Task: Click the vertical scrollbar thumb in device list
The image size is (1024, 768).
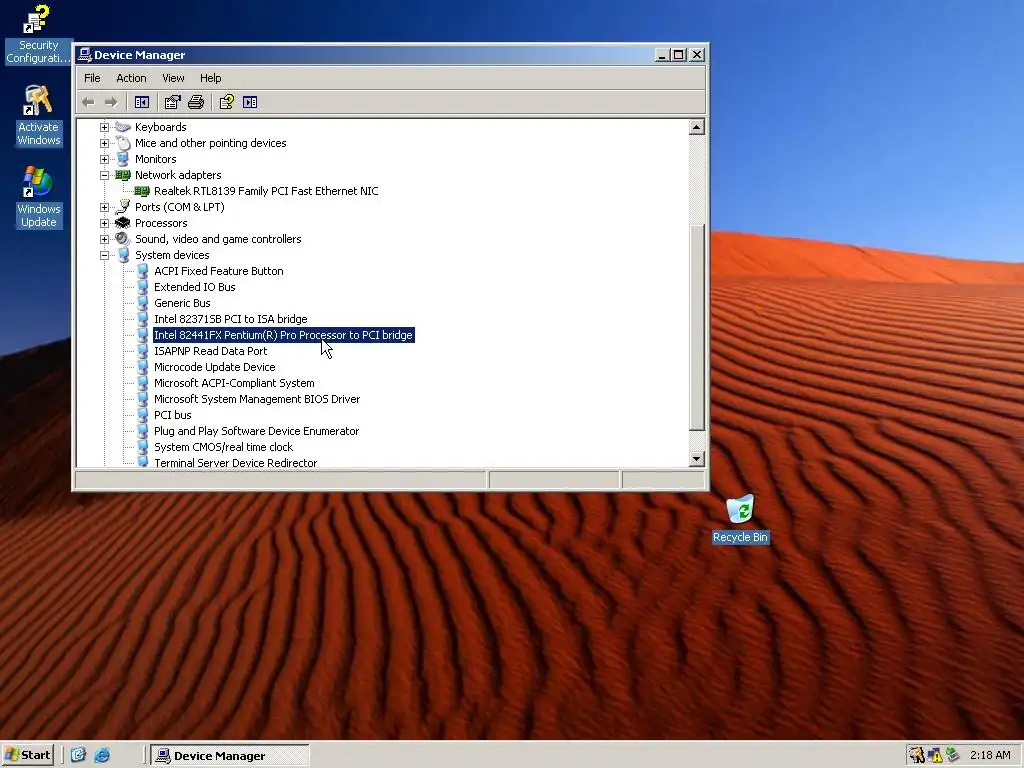Action: click(x=697, y=328)
